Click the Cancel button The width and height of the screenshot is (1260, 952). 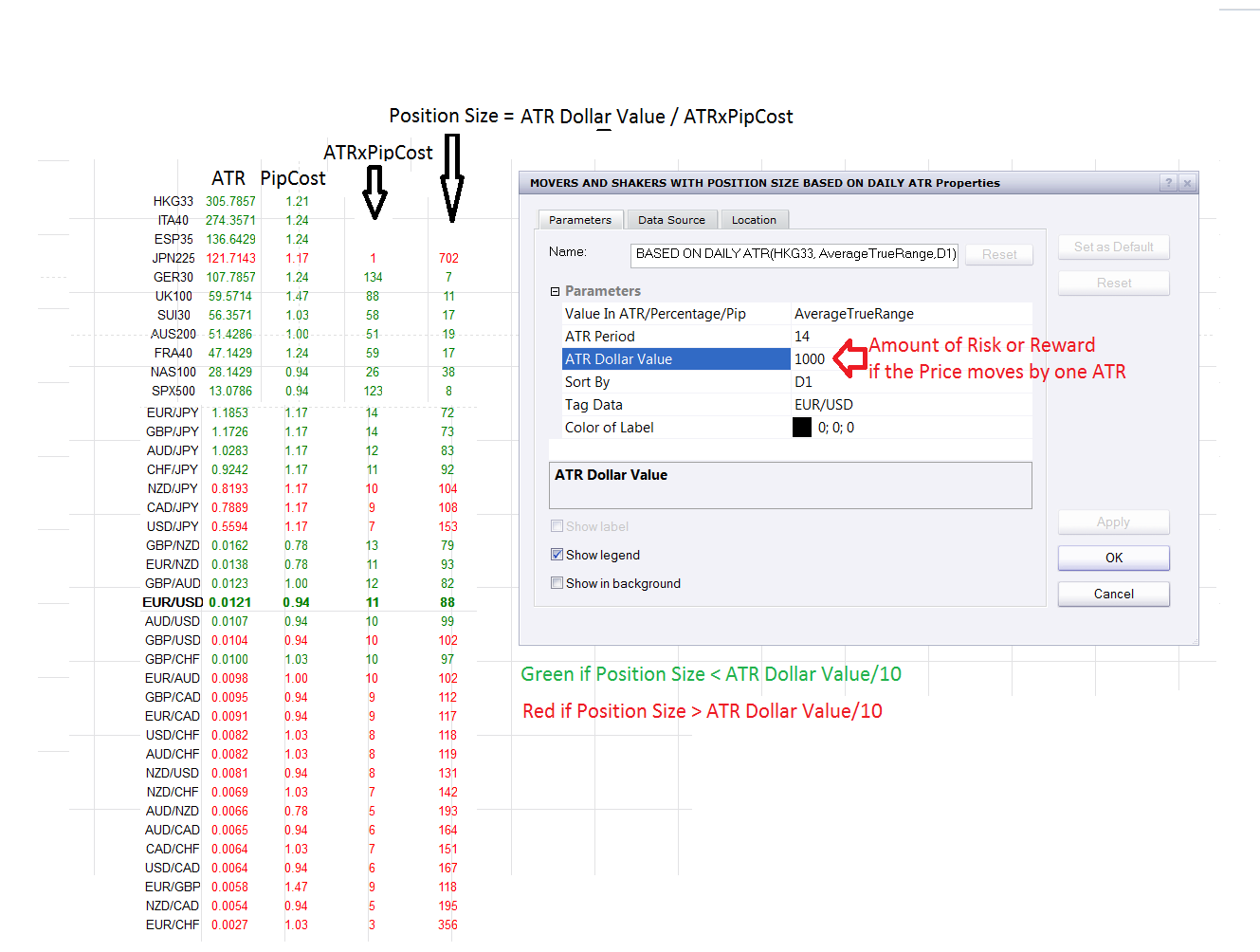coord(1114,594)
